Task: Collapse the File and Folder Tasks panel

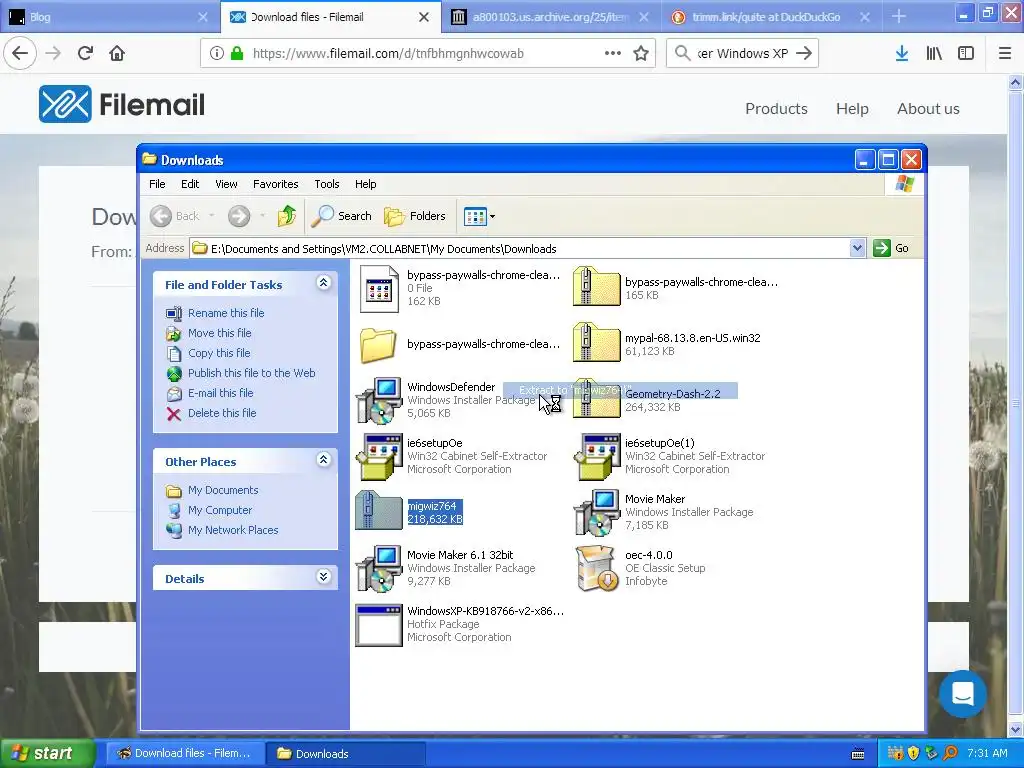Action: click(323, 283)
